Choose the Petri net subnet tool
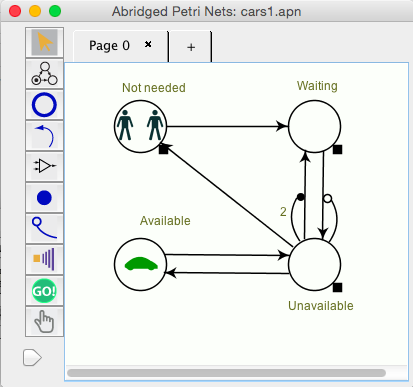413x387 pixels. (x=44, y=74)
